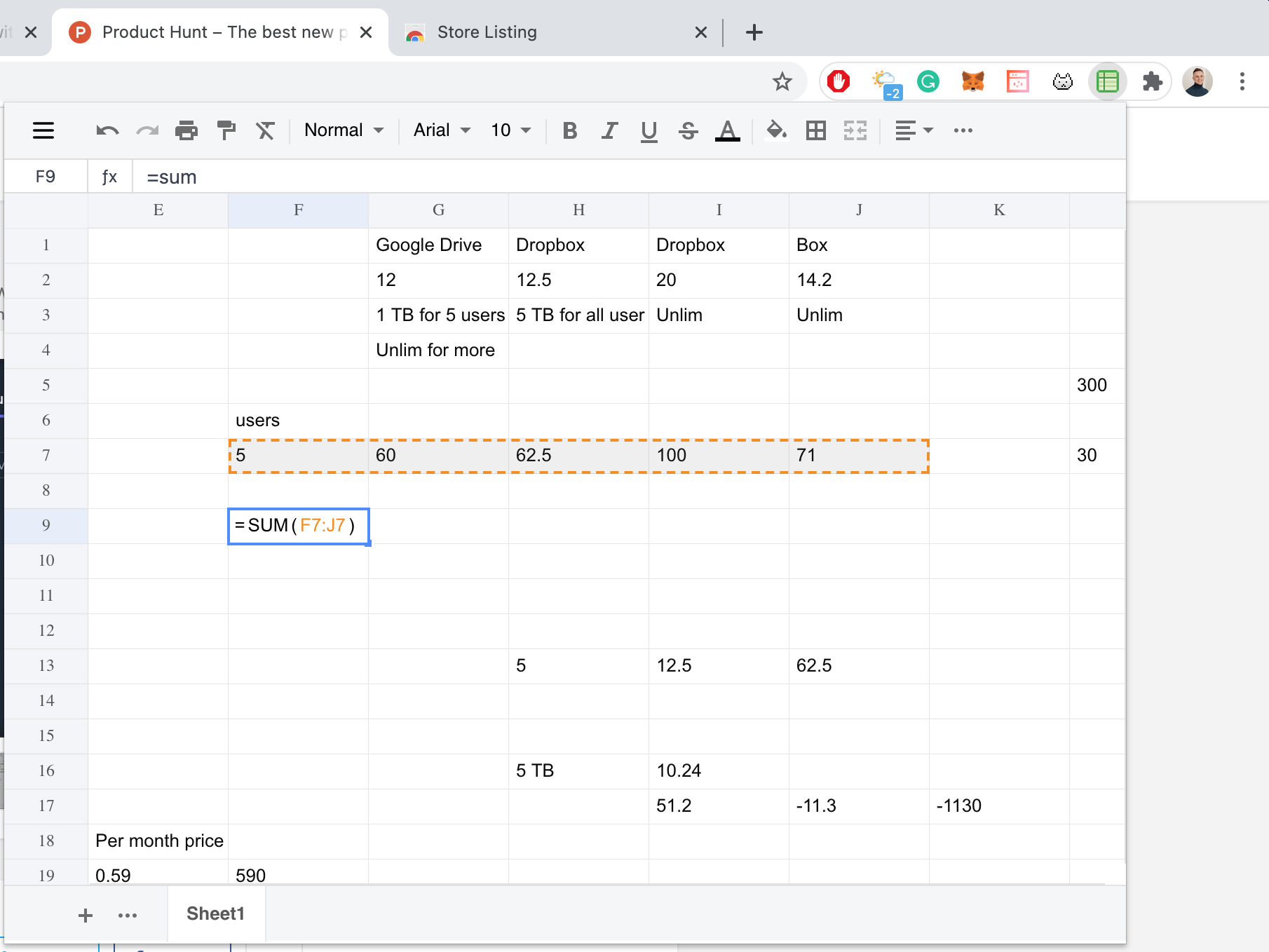The image size is (1269, 952).
Task: Click the merge cells icon
Action: 855,130
